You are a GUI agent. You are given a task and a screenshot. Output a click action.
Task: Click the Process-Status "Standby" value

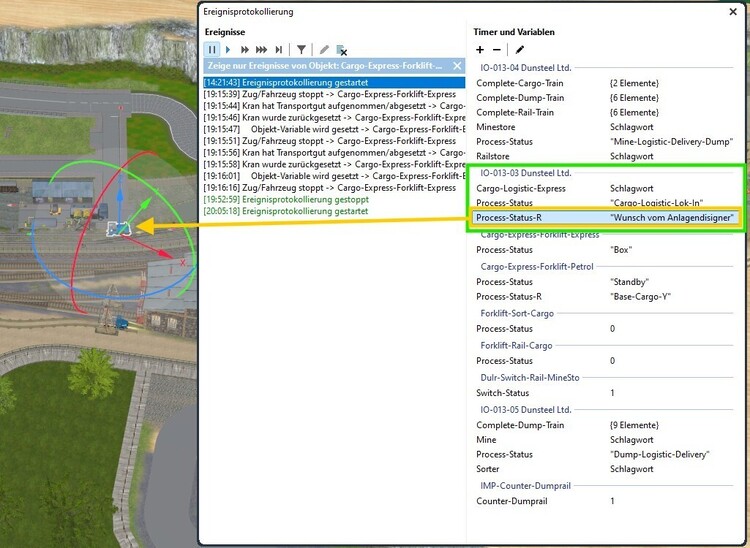coord(629,282)
